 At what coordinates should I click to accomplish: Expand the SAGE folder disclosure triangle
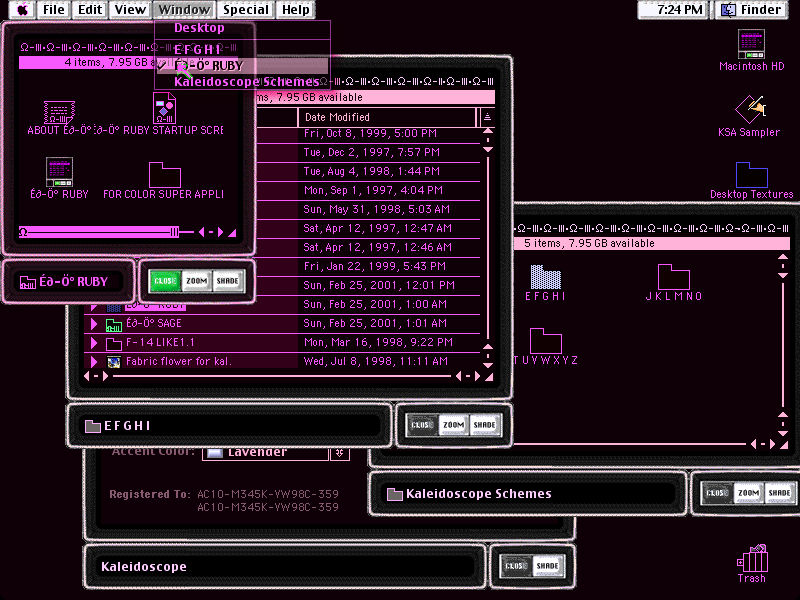[94, 323]
